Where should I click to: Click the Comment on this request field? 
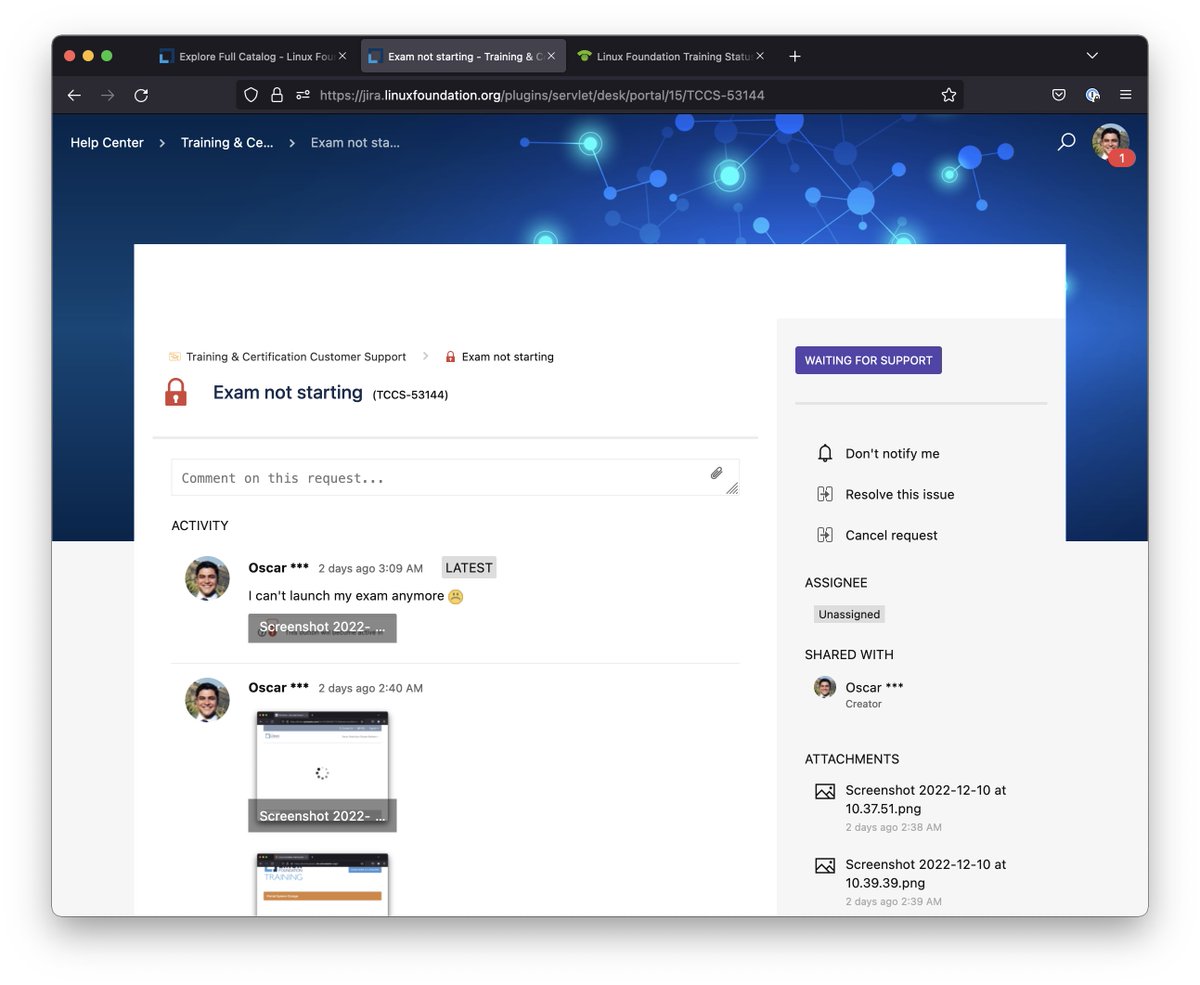click(x=455, y=478)
